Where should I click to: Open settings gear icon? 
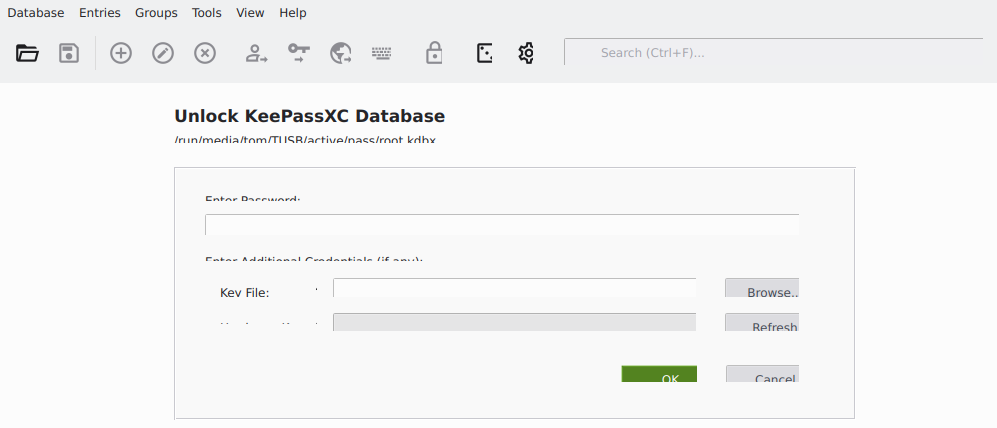526,53
